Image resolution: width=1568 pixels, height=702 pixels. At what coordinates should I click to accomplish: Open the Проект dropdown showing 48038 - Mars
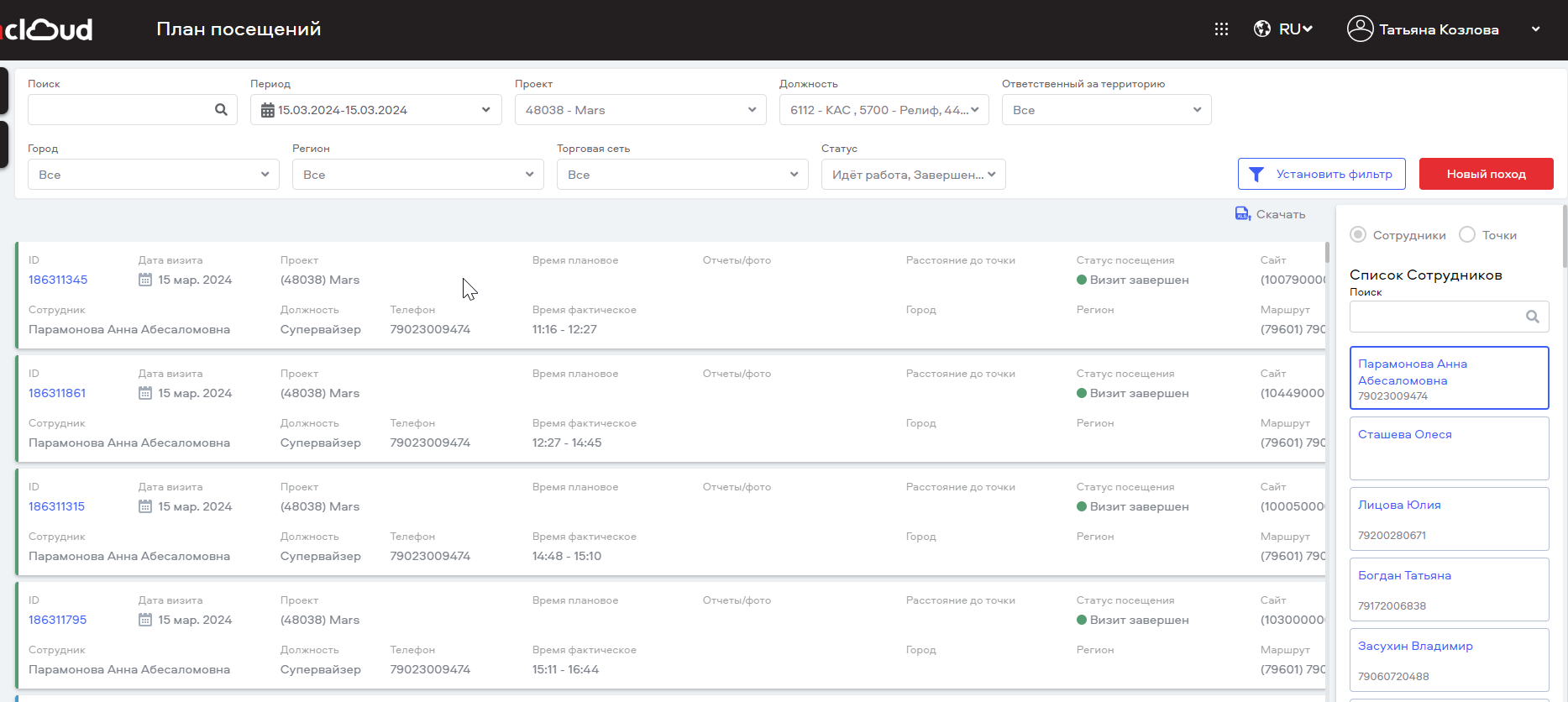click(x=641, y=110)
